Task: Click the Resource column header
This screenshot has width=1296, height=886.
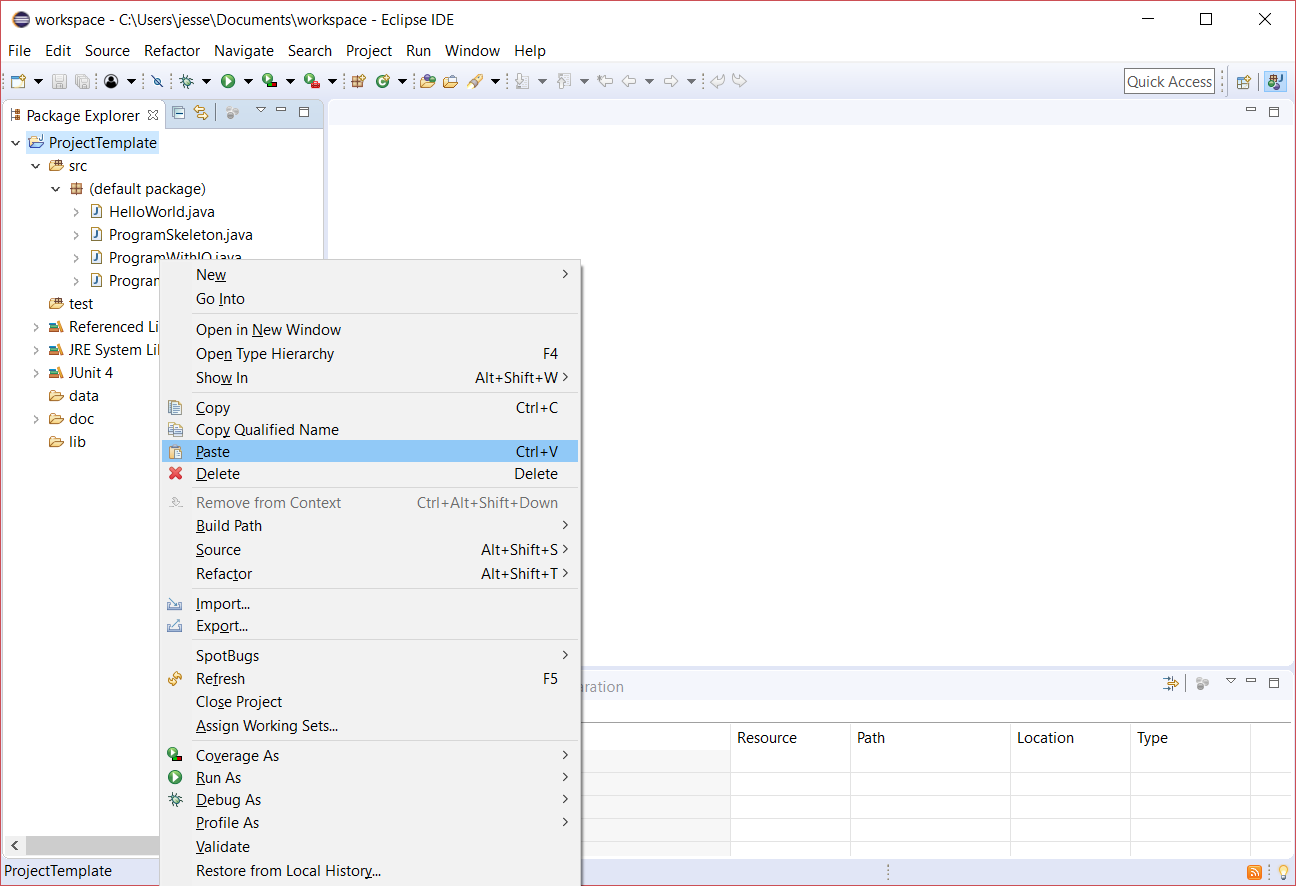Action: point(767,738)
